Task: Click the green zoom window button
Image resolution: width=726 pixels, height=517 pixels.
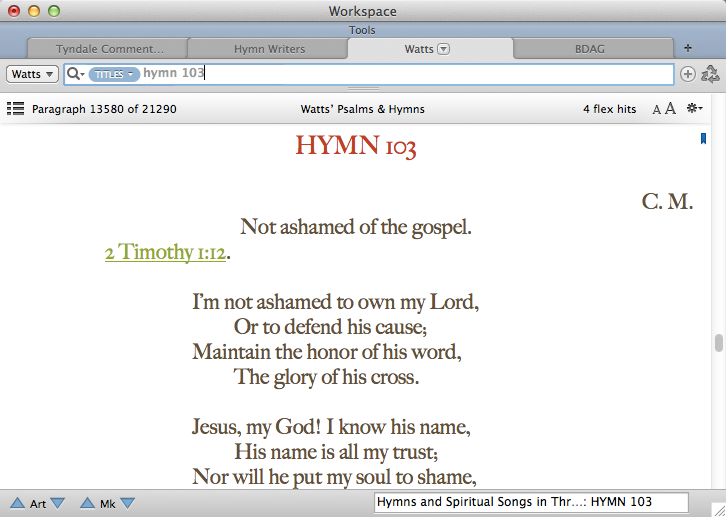Action: [54, 11]
